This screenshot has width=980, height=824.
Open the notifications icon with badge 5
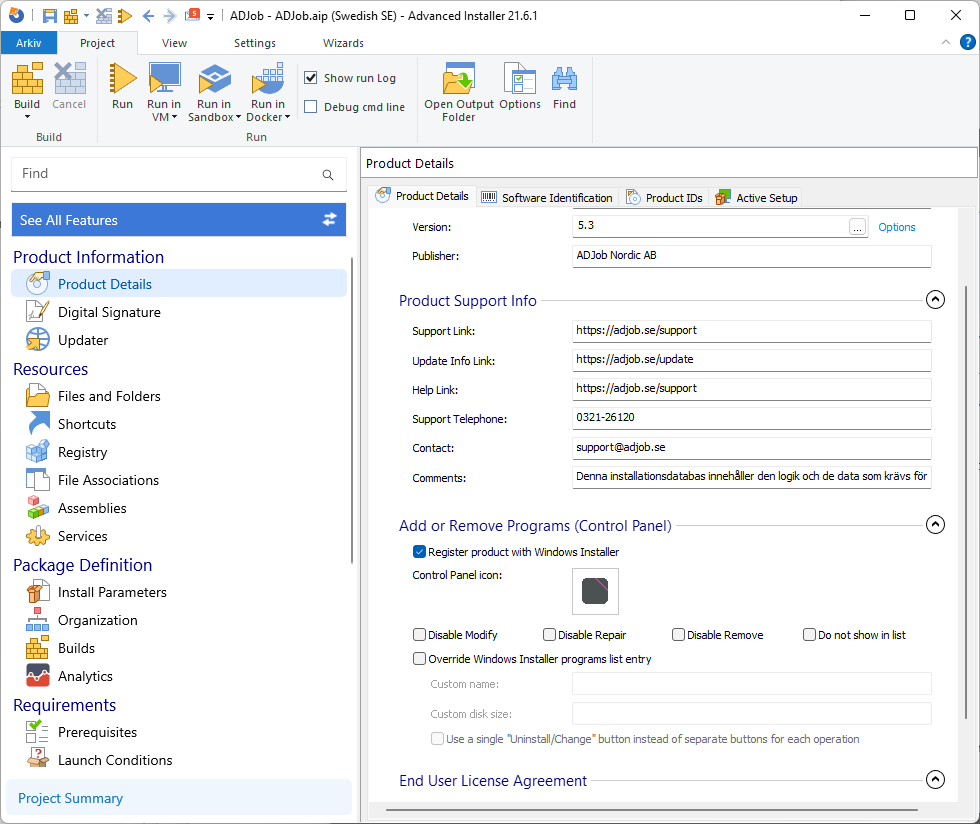pyautogui.click(x=192, y=15)
